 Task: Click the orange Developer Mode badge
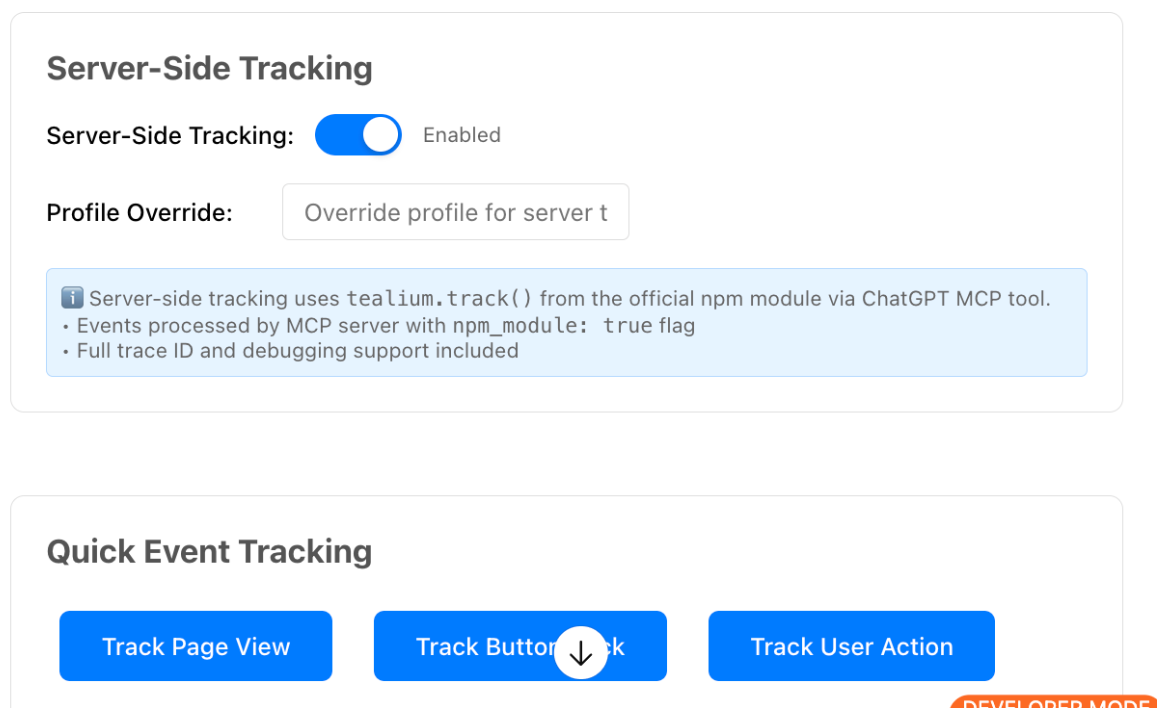(1053, 702)
